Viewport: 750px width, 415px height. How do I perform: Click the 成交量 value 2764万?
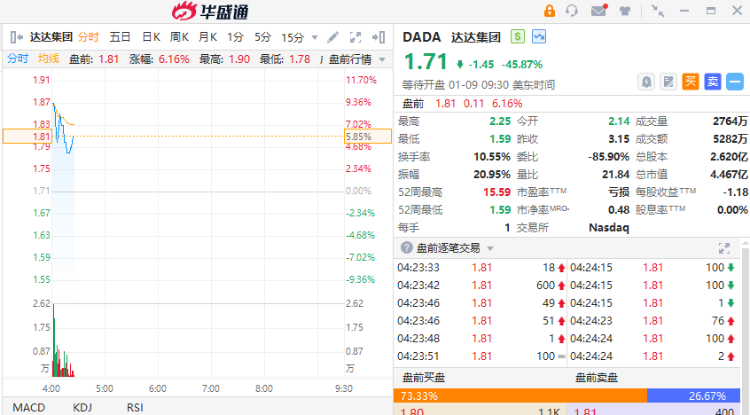[x=730, y=121]
